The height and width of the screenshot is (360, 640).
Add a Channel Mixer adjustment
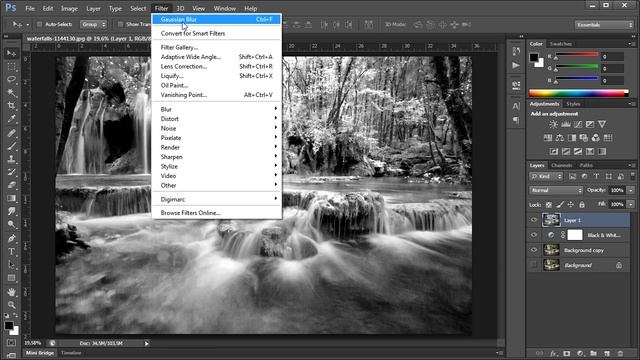click(596, 138)
